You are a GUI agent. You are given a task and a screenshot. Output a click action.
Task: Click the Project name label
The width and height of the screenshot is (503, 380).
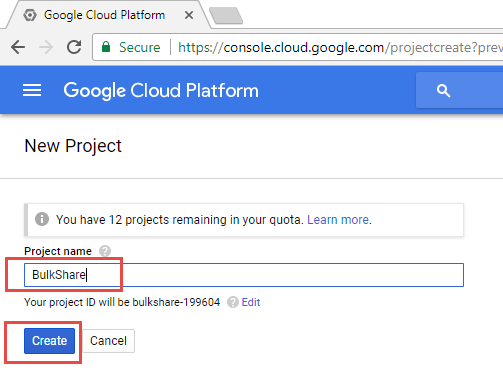click(x=58, y=251)
